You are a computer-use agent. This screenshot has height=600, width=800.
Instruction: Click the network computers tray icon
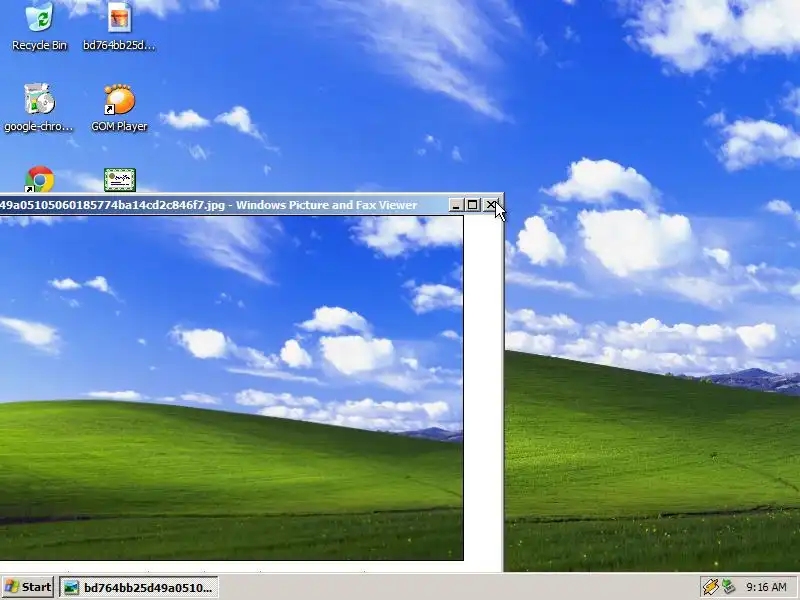(x=728, y=587)
